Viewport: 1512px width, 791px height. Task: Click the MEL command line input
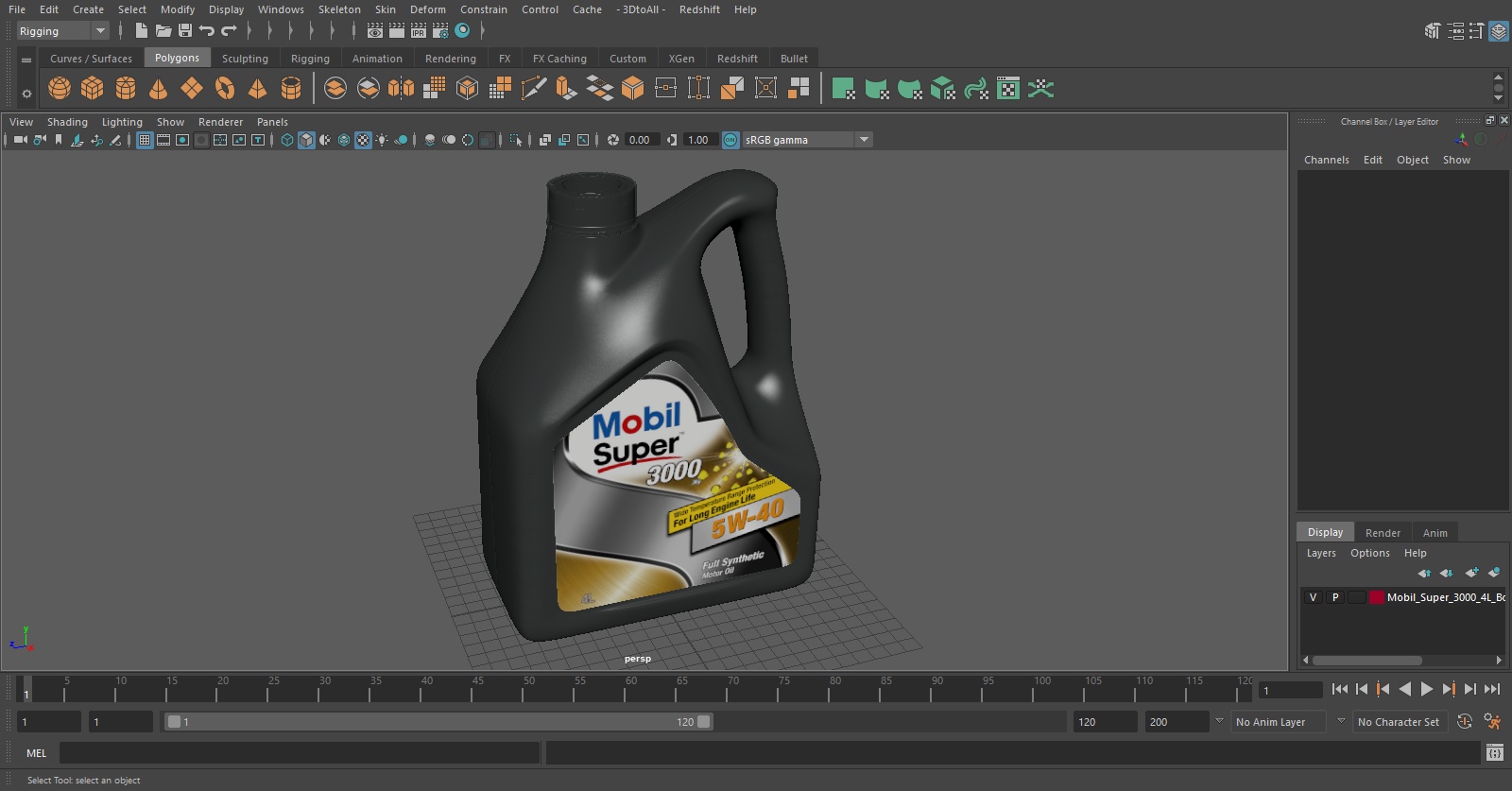(x=300, y=753)
